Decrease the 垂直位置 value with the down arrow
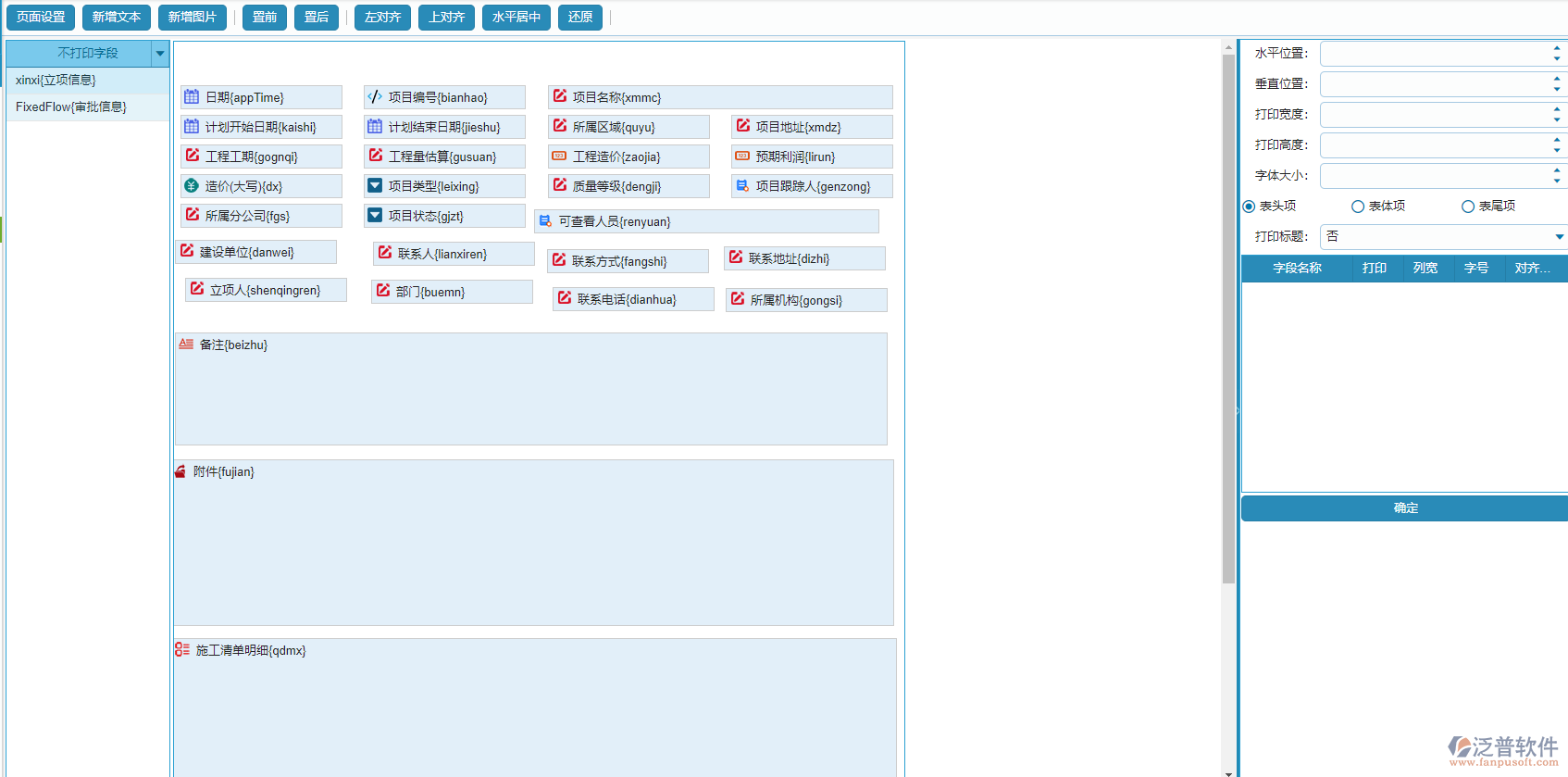Image resolution: width=1568 pixels, height=777 pixels. coord(1557,90)
